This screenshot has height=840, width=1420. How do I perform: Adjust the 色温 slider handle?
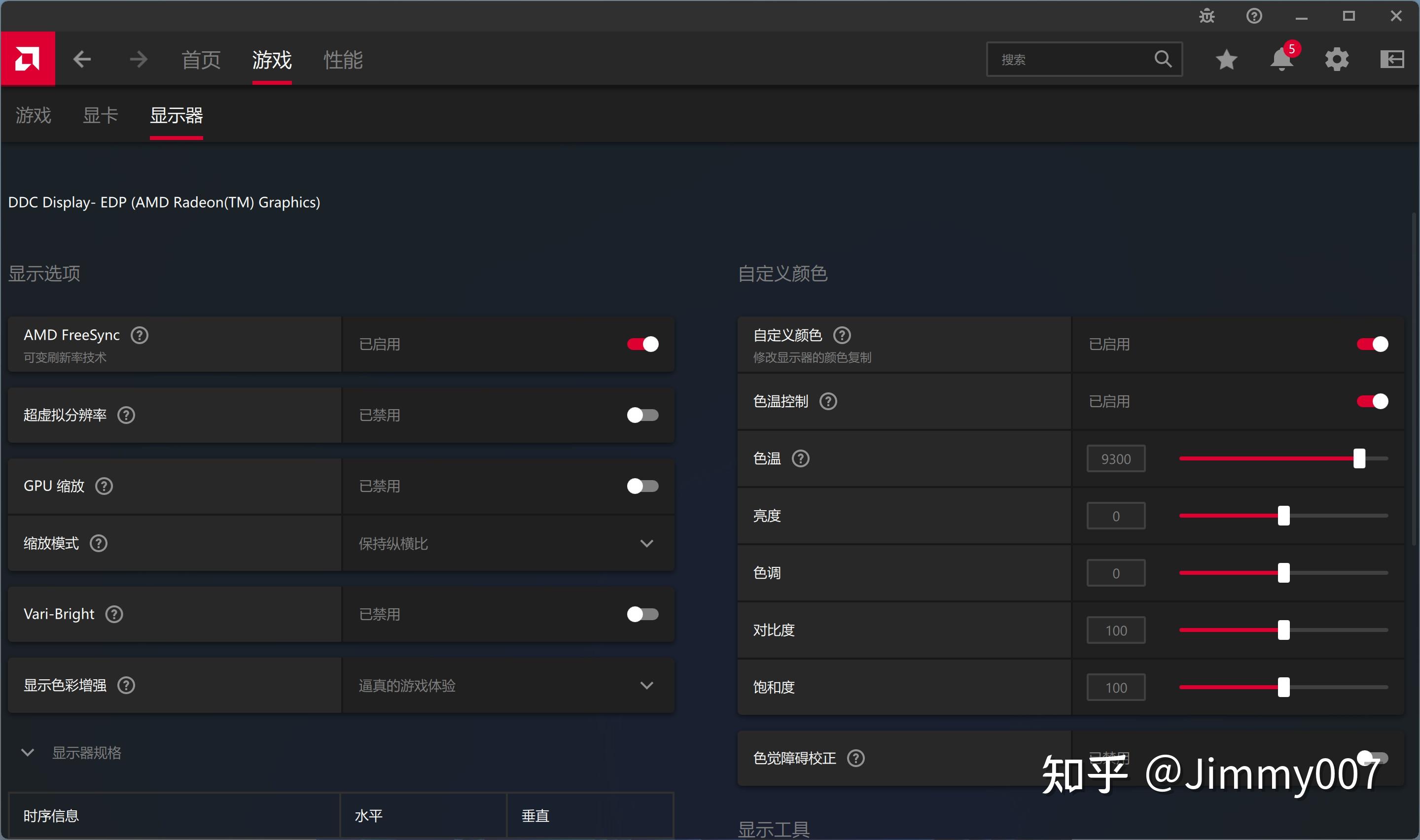(1359, 458)
